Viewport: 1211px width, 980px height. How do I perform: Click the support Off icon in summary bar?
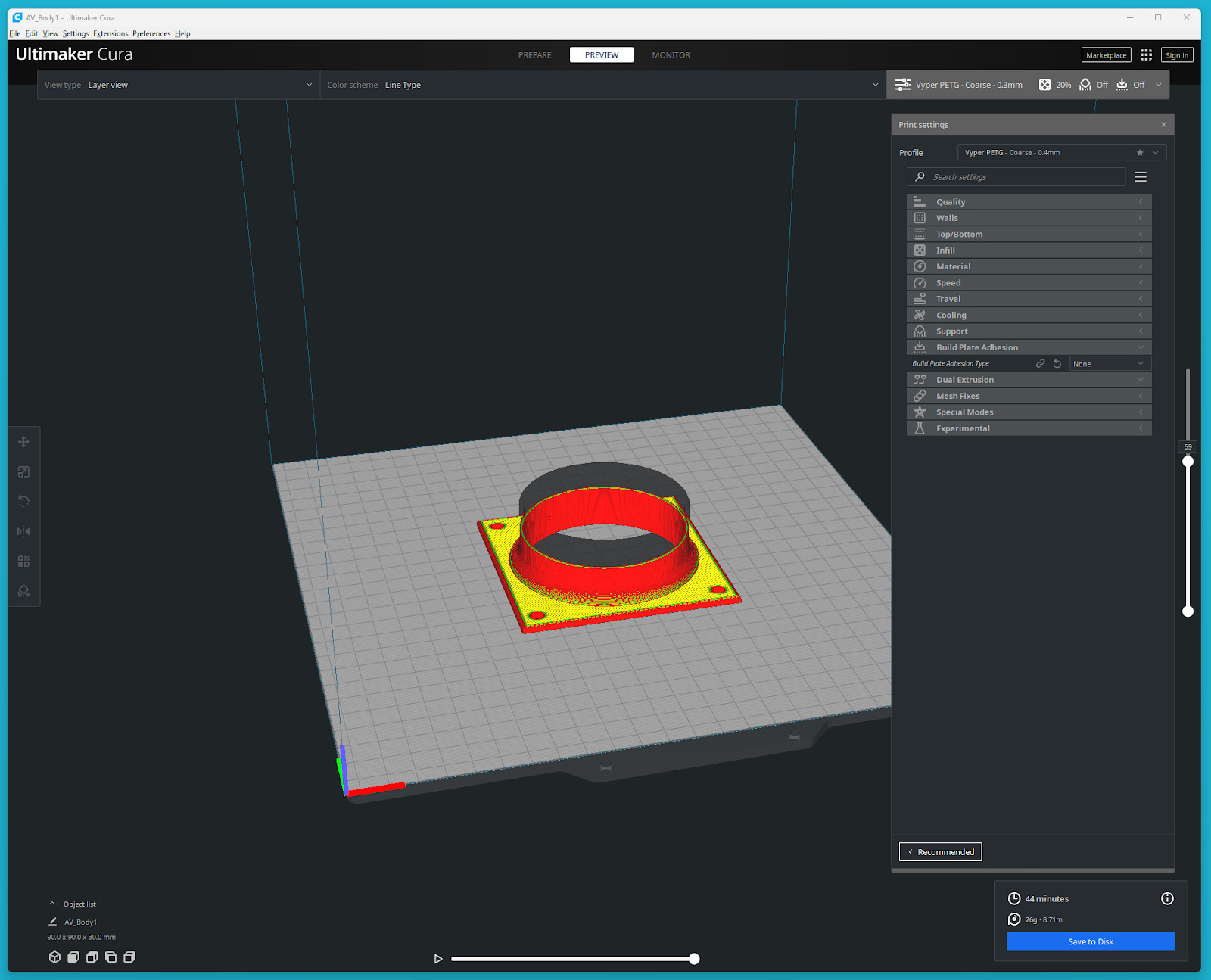point(1085,85)
